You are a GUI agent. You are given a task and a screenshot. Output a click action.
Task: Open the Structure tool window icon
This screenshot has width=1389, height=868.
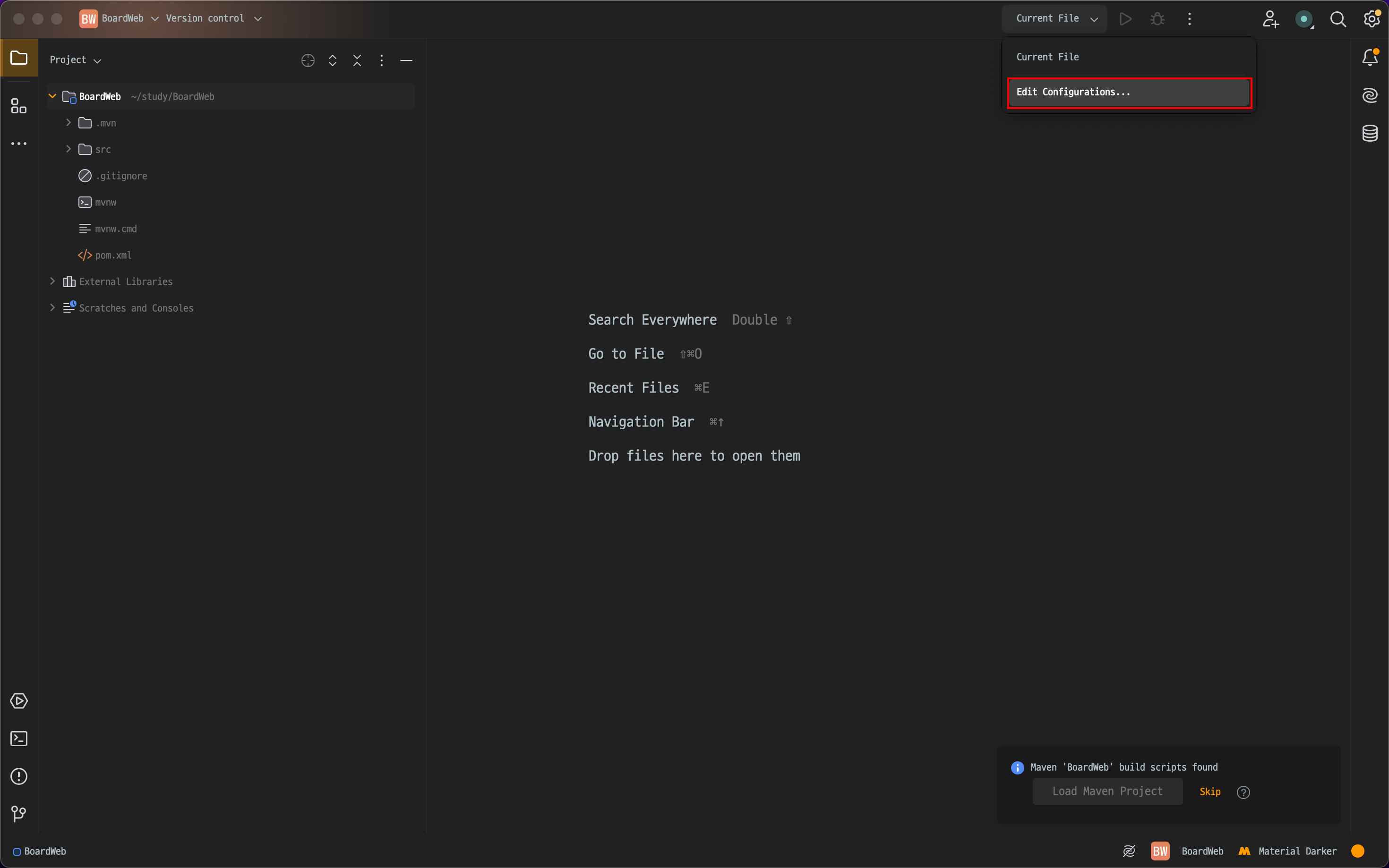(x=18, y=106)
